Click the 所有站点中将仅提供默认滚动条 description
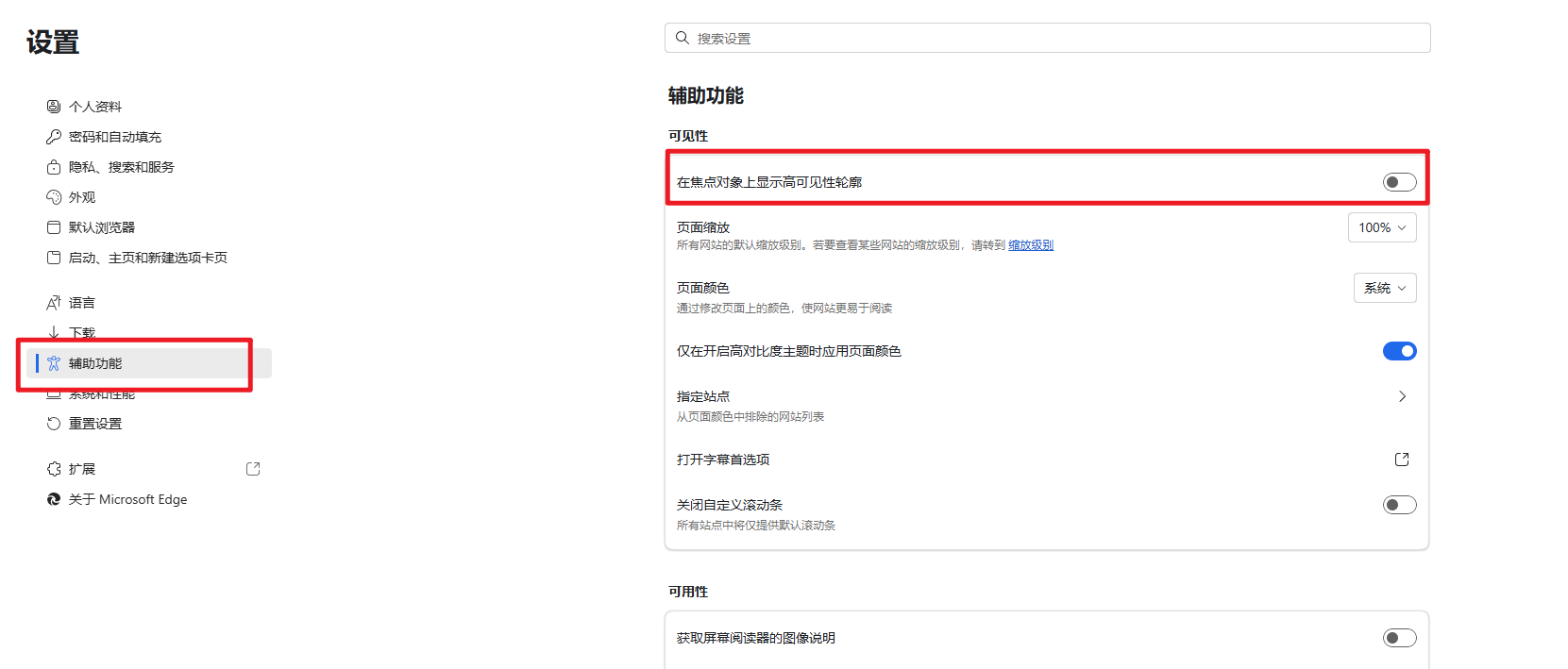The image size is (1568, 669). pos(756,526)
